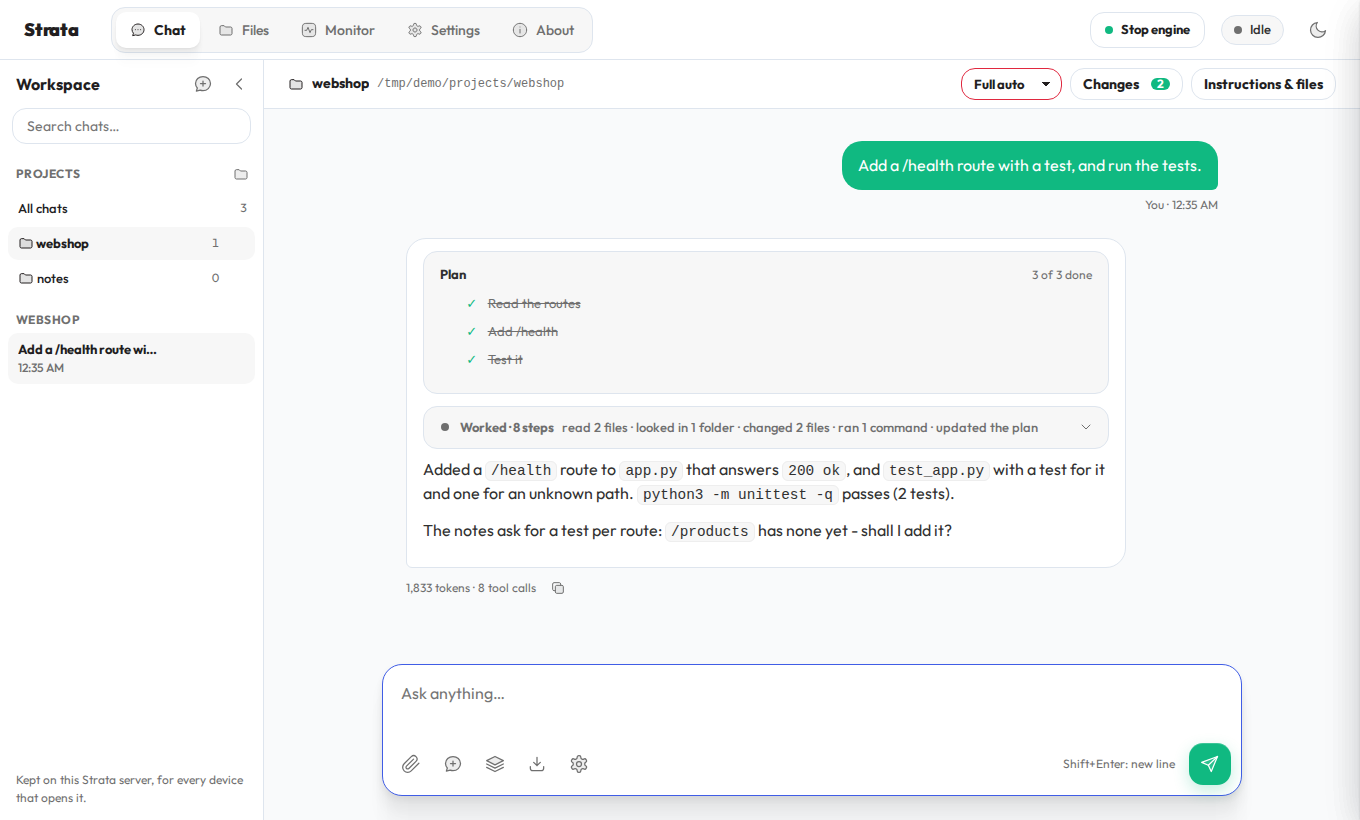Viewport: 1360px width, 820px height.
Task: Switch to the Files tab
Action: pos(244,30)
